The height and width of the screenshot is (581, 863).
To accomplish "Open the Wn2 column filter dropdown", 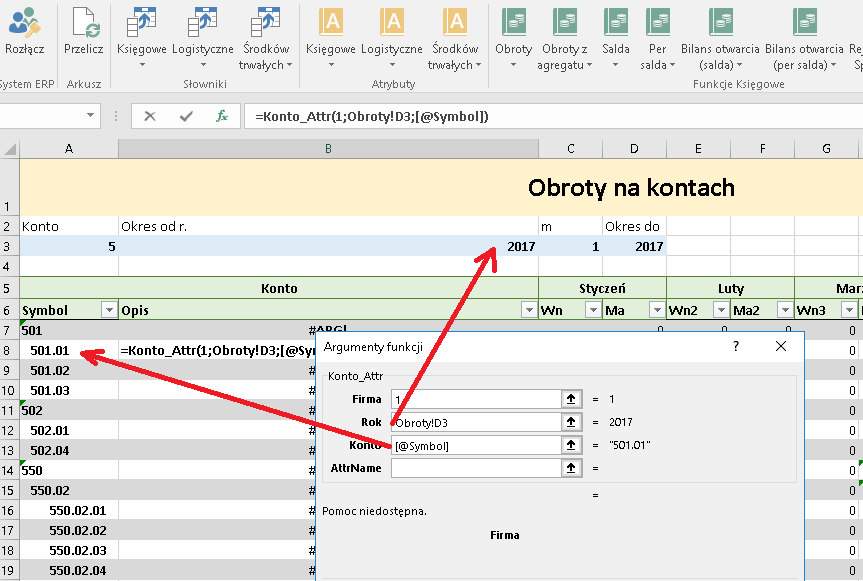I will click(x=721, y=310).
